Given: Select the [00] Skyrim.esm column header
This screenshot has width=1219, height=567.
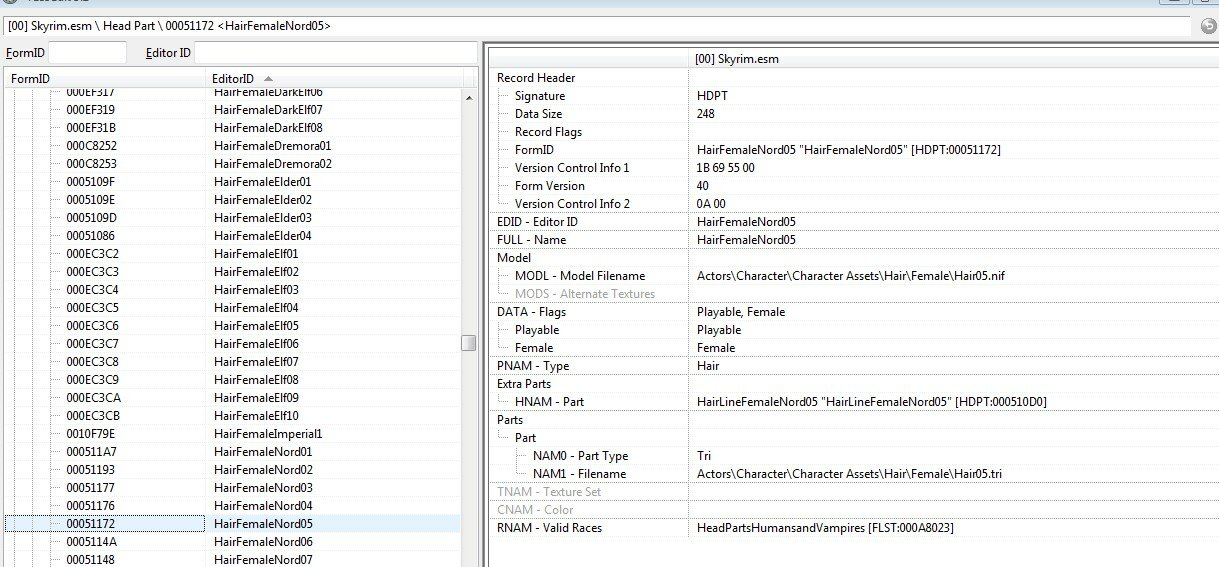Looking at the screenshot, I should [x=954, y=59].
